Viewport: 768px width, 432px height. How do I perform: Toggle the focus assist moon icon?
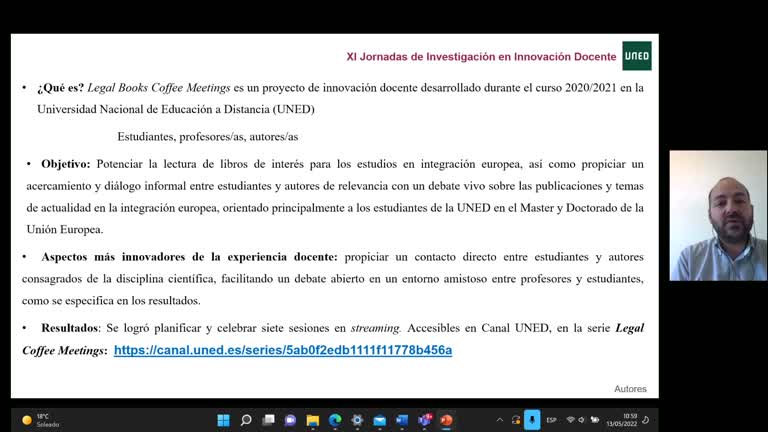[646, 420]
